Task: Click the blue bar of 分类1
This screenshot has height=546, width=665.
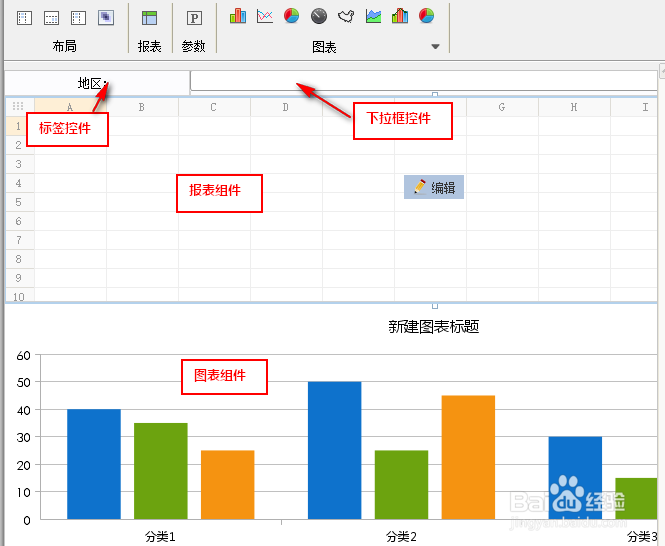Action: click(x=94, y=464)
